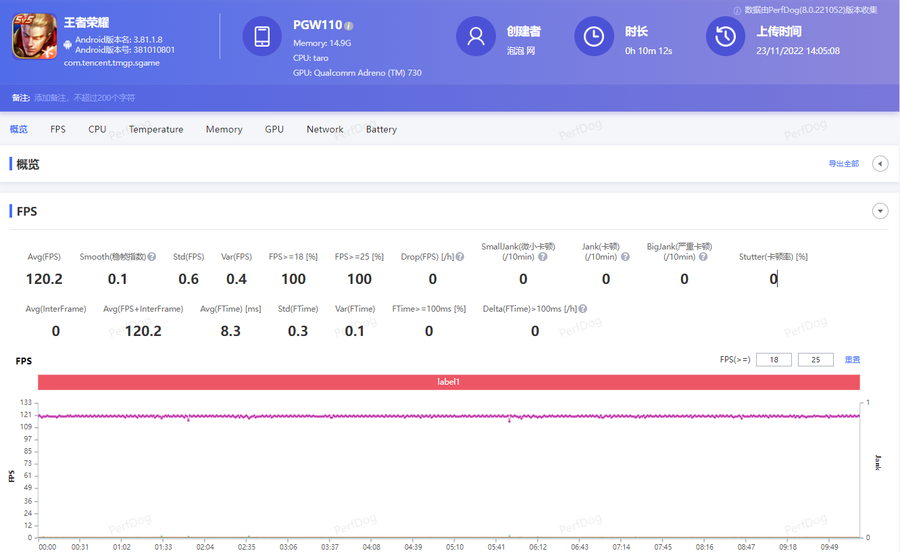The image size is (900, 553).
Task: Collapse the FPS section dropdown arrow
Action: pos(880,211)
